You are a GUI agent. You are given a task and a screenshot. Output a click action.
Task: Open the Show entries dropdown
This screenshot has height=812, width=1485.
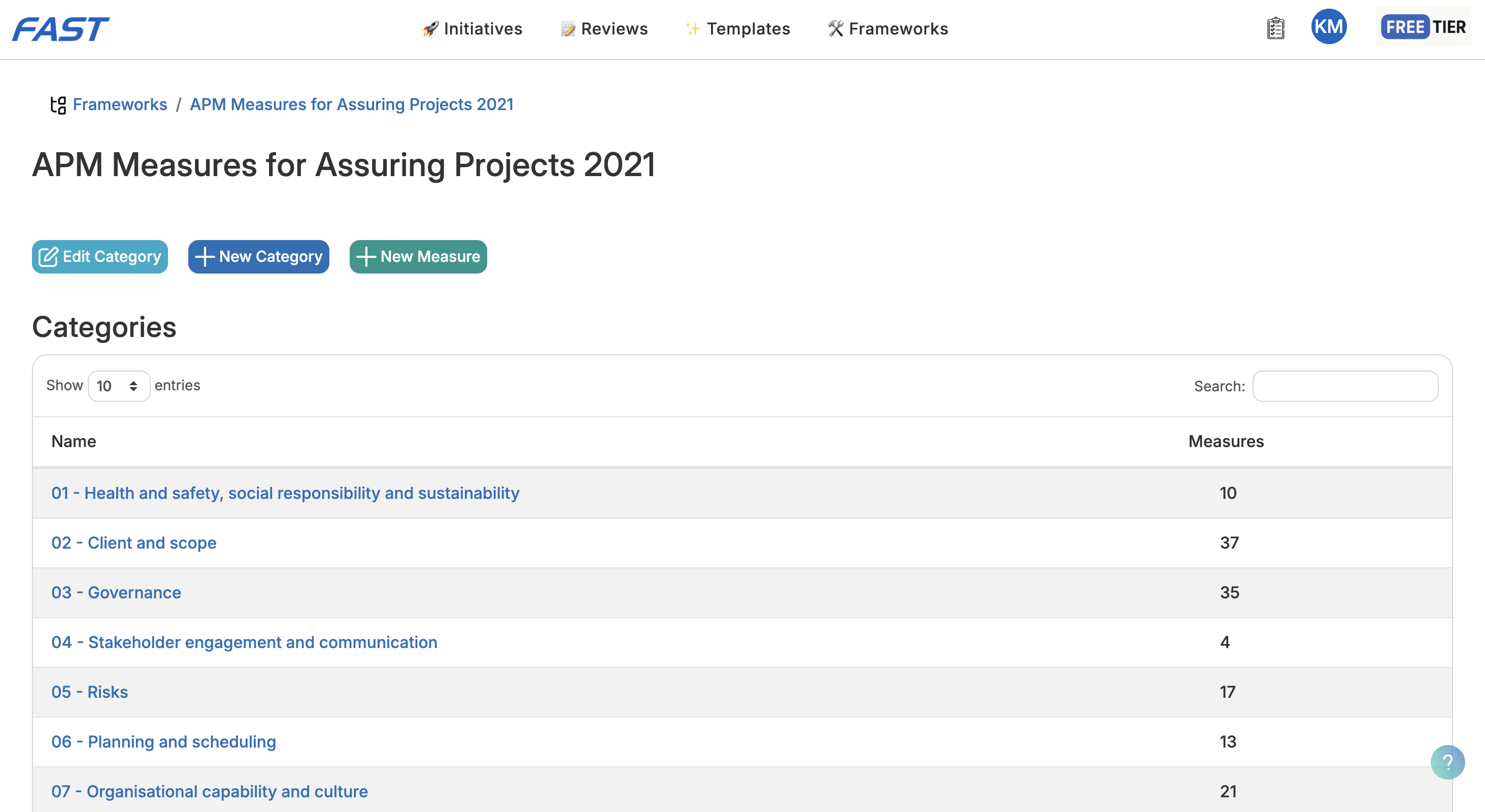click(118, 386)
